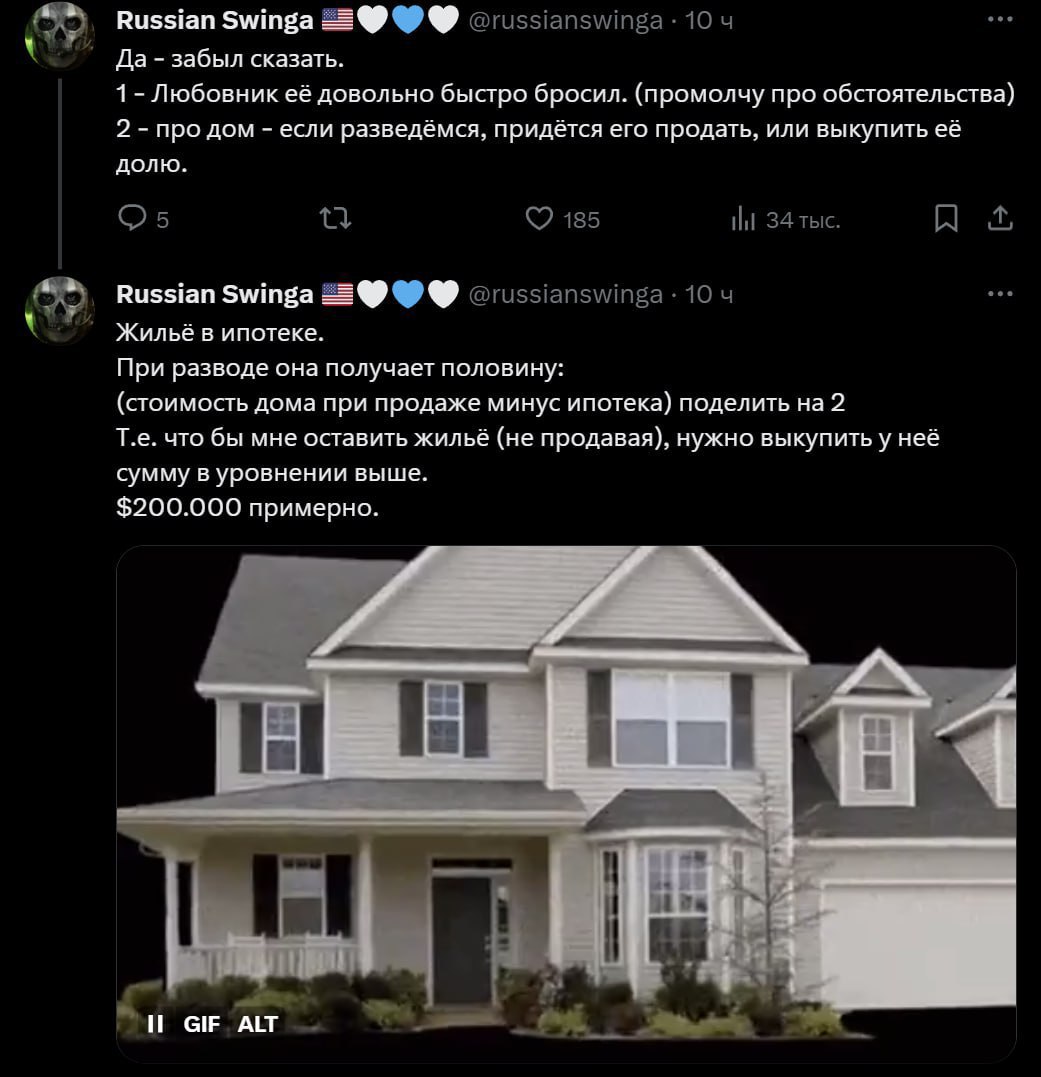Pause the playing house GIF

(x=155, y=1024)
